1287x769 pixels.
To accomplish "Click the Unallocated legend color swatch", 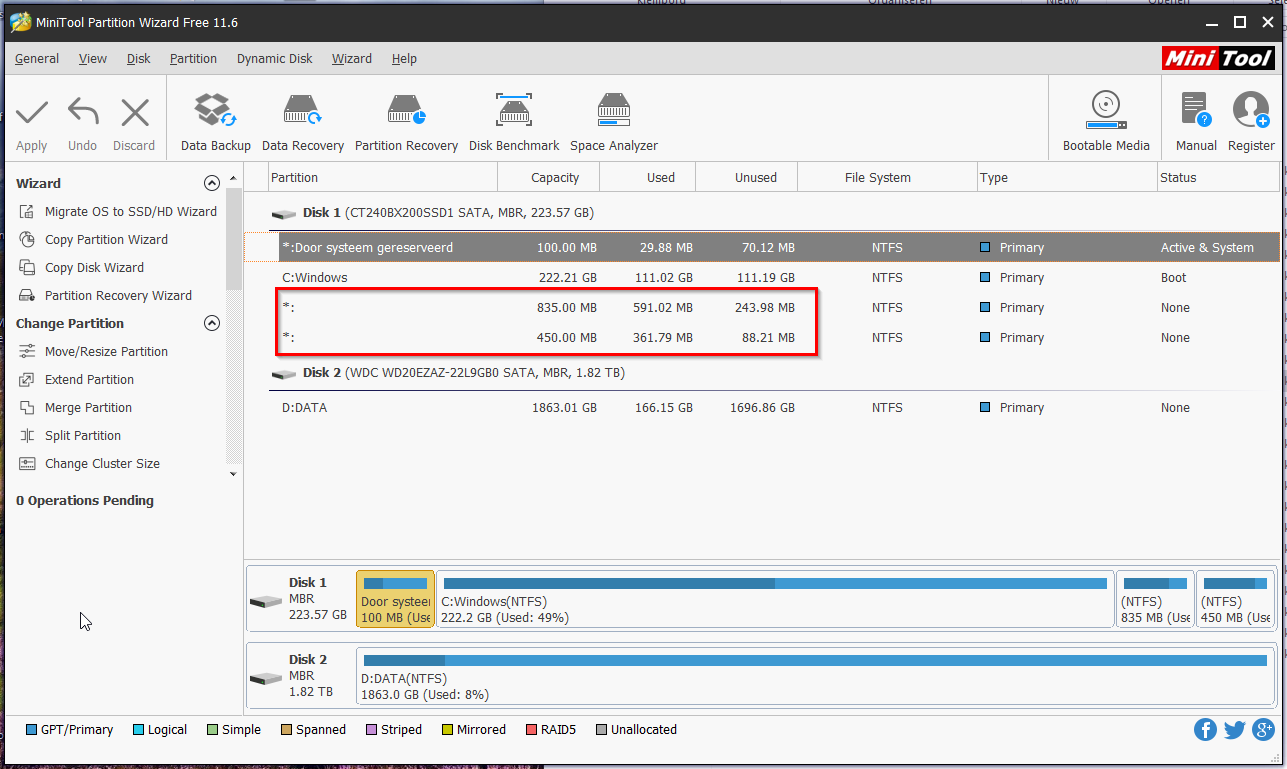I will click(601, 730).
